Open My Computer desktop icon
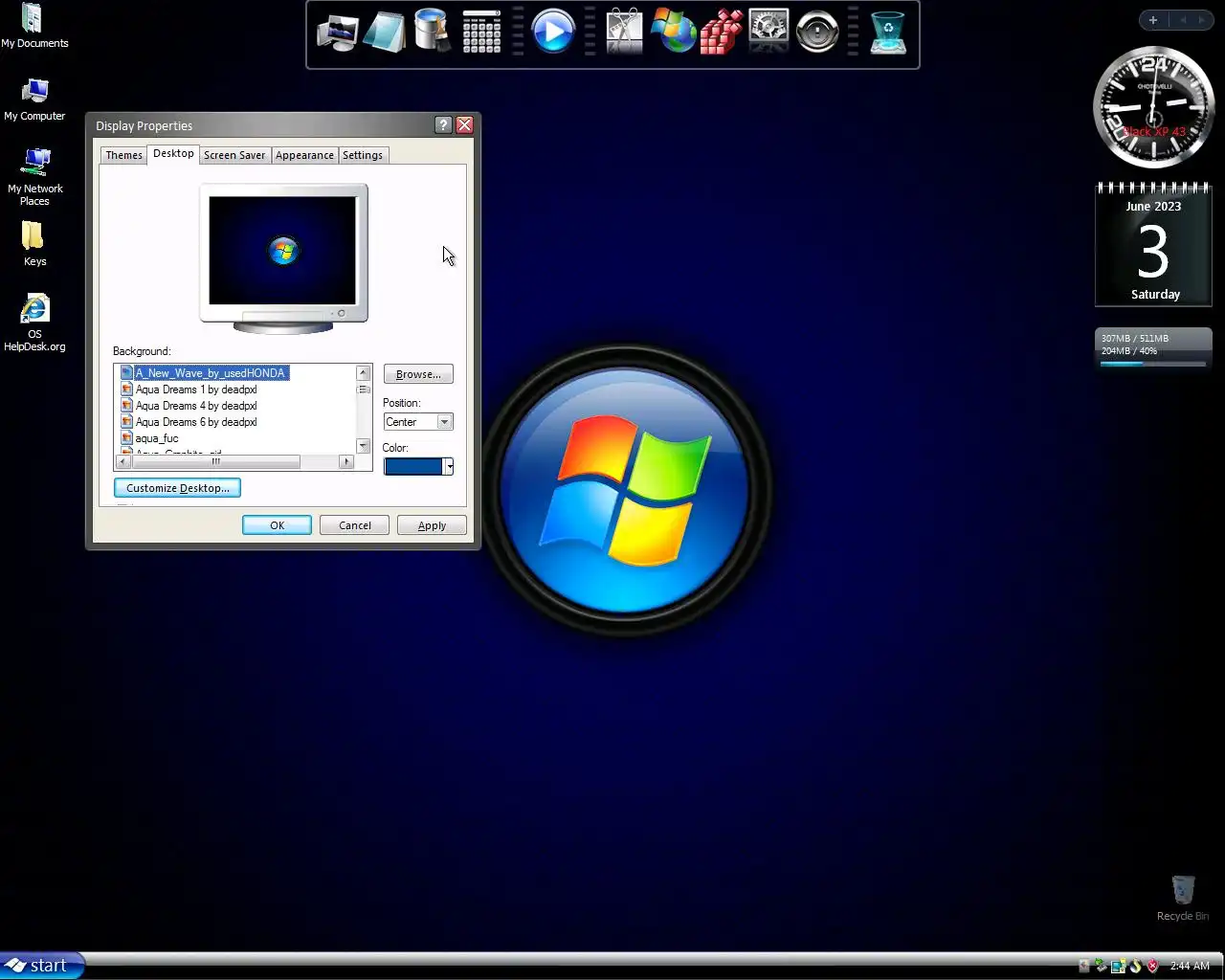Screen dimensions: 1225x980 pos(34,100)
